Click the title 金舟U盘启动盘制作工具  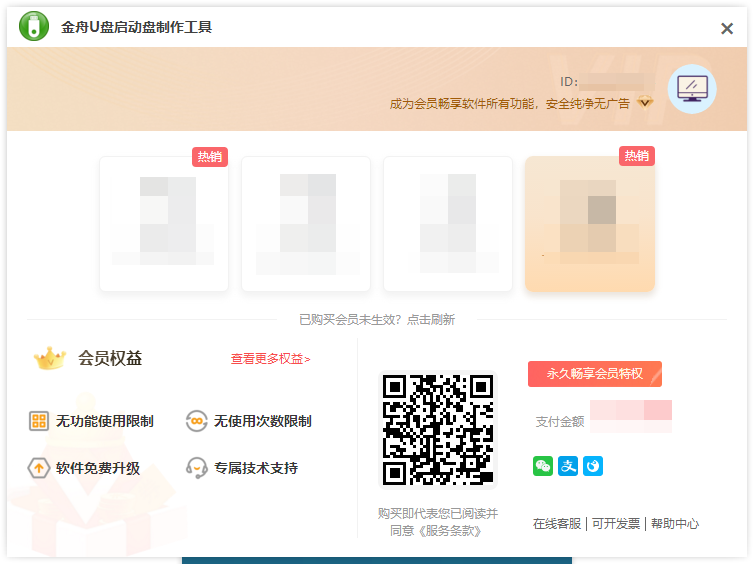click(137, 27)
